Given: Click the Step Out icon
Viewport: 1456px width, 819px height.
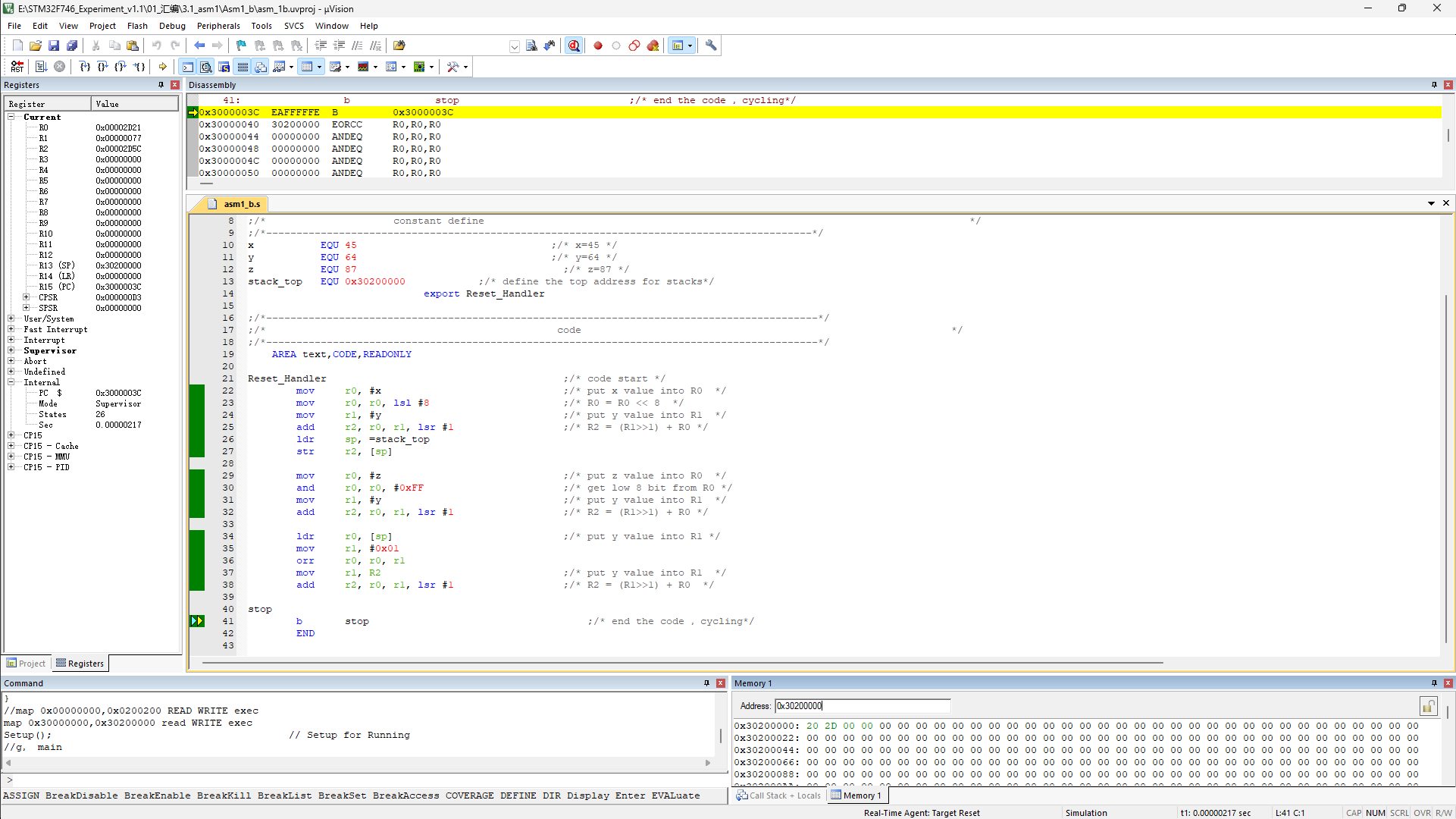Looking at the screenshot, I should (121, 67).
